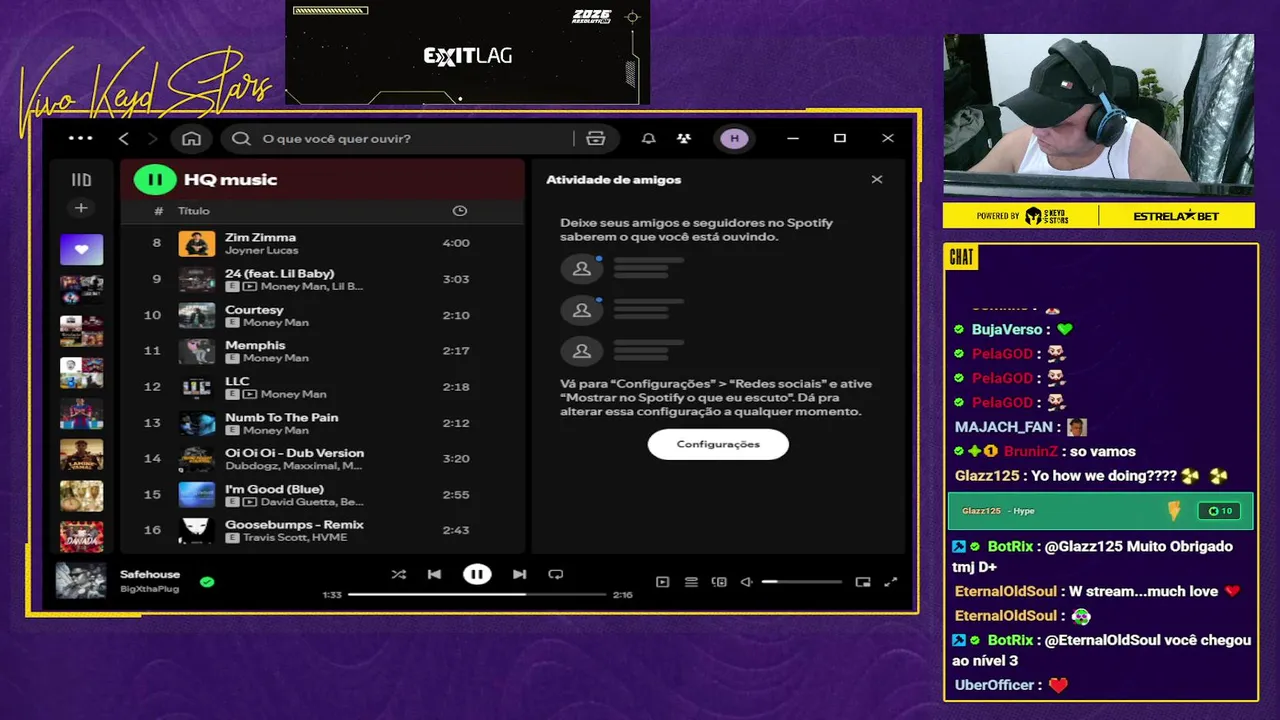Viewport: 1280px width, 720px height.
Task: Select the Numb To The Pain track
Action: [x=322, y=423]
